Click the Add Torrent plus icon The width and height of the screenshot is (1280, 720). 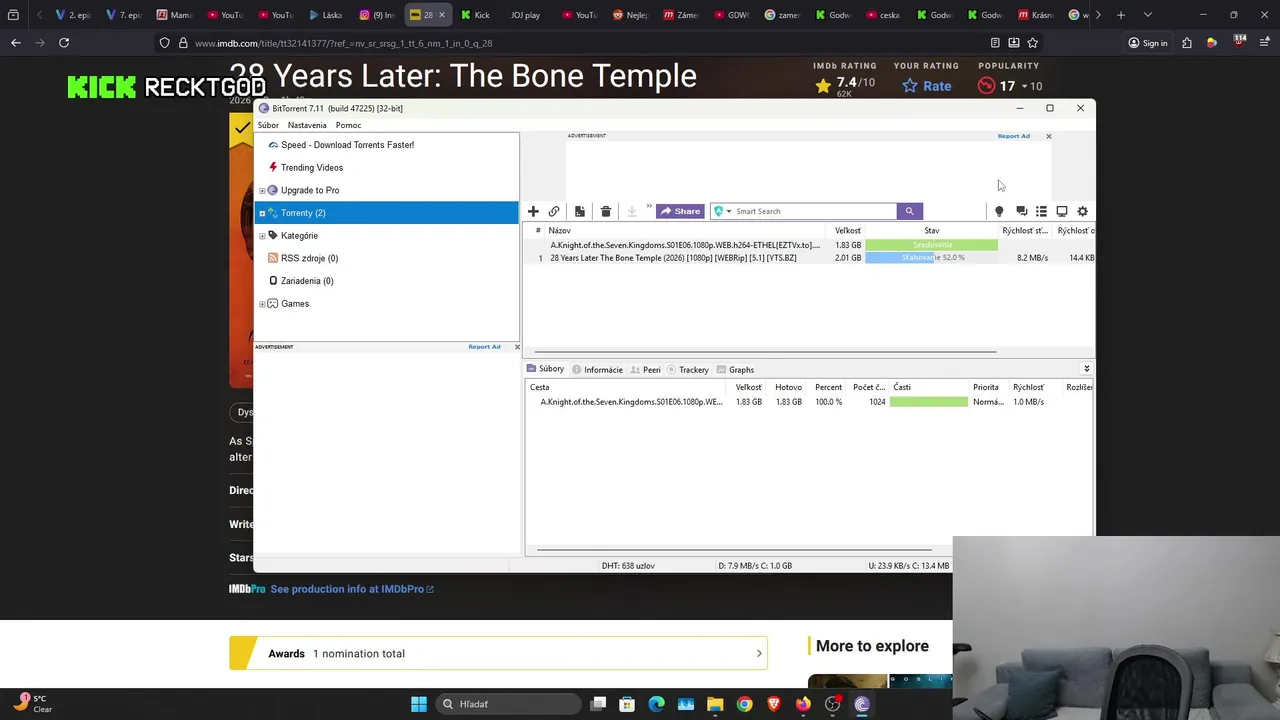click(x=533, y=211)
